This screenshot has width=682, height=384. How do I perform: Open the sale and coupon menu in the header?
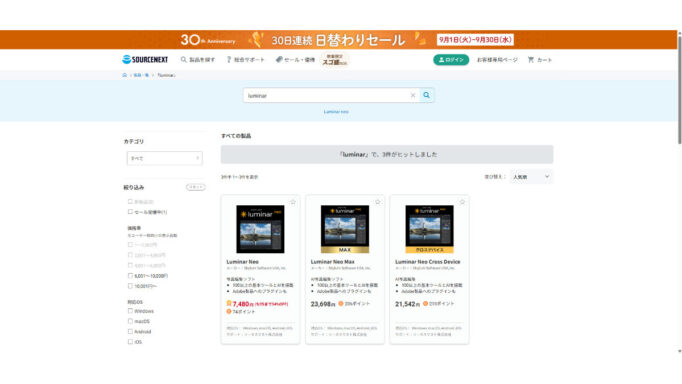[x=295, y=60]
